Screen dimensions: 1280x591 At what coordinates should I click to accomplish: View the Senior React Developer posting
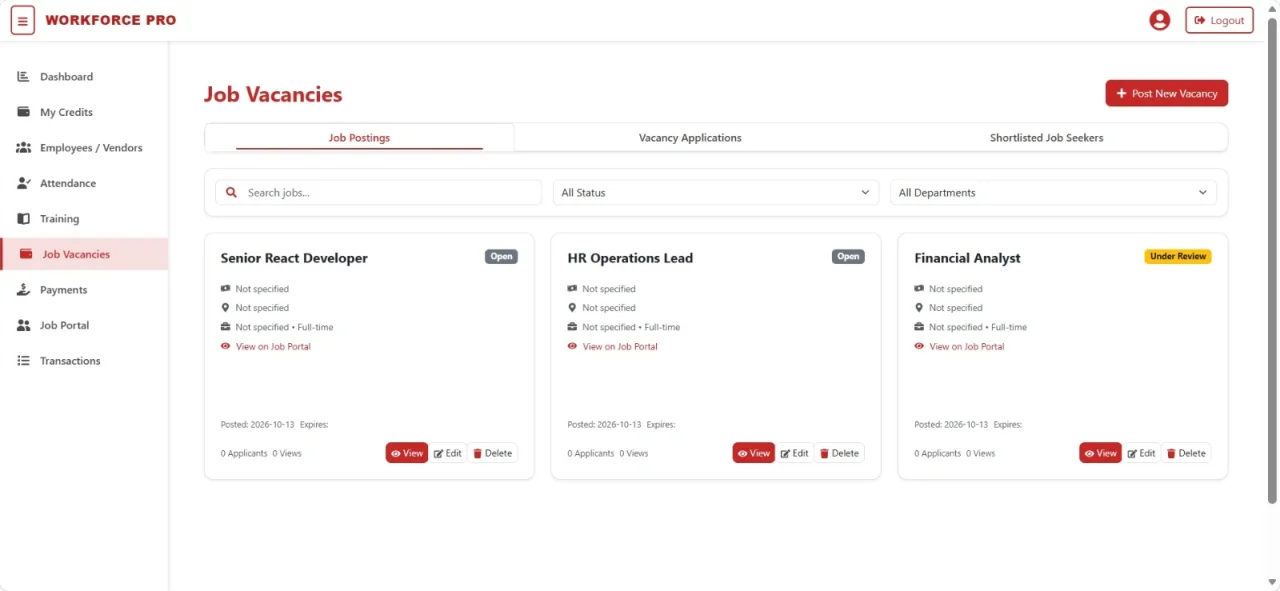(407, 453)
